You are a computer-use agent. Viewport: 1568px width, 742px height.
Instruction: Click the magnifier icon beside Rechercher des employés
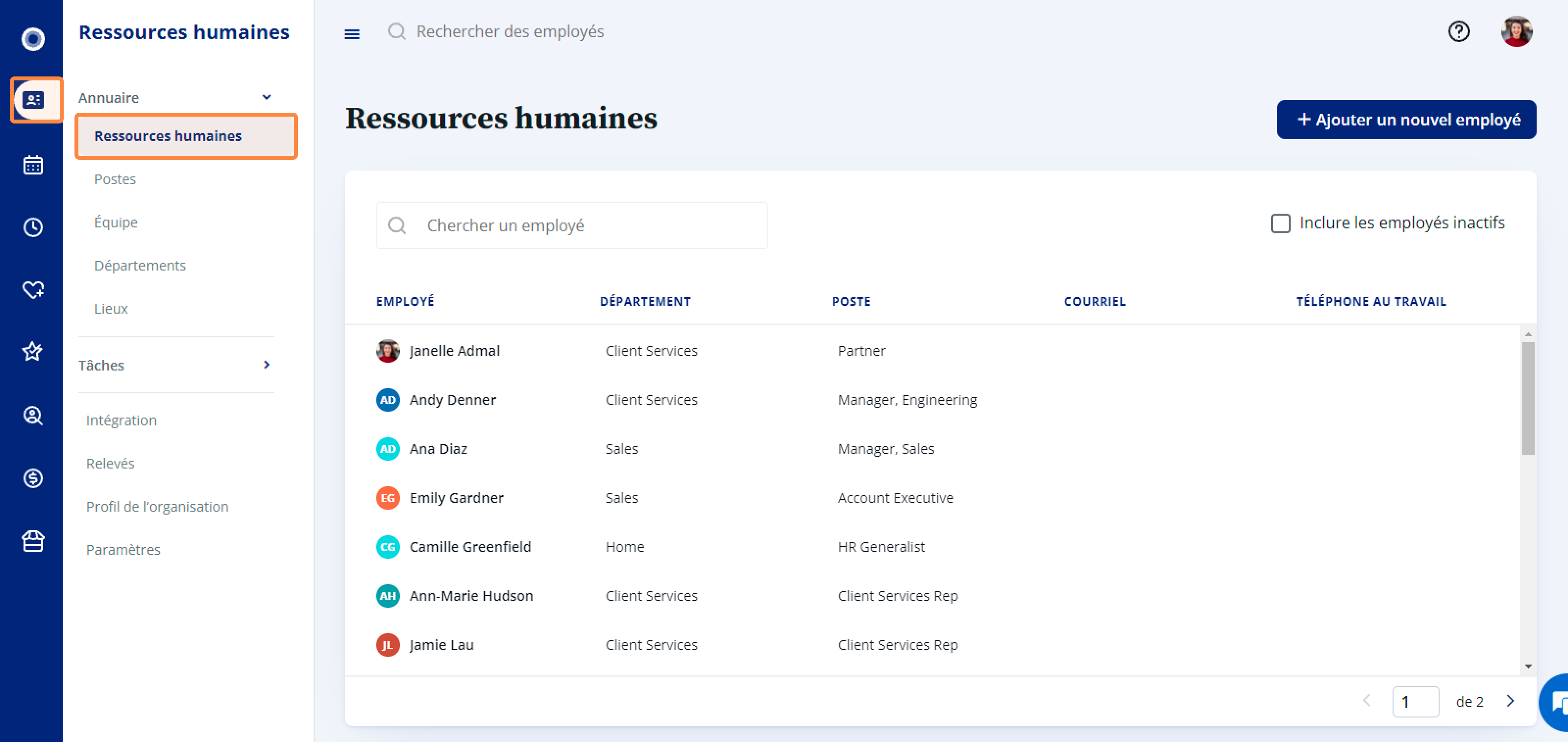(396, 31)
